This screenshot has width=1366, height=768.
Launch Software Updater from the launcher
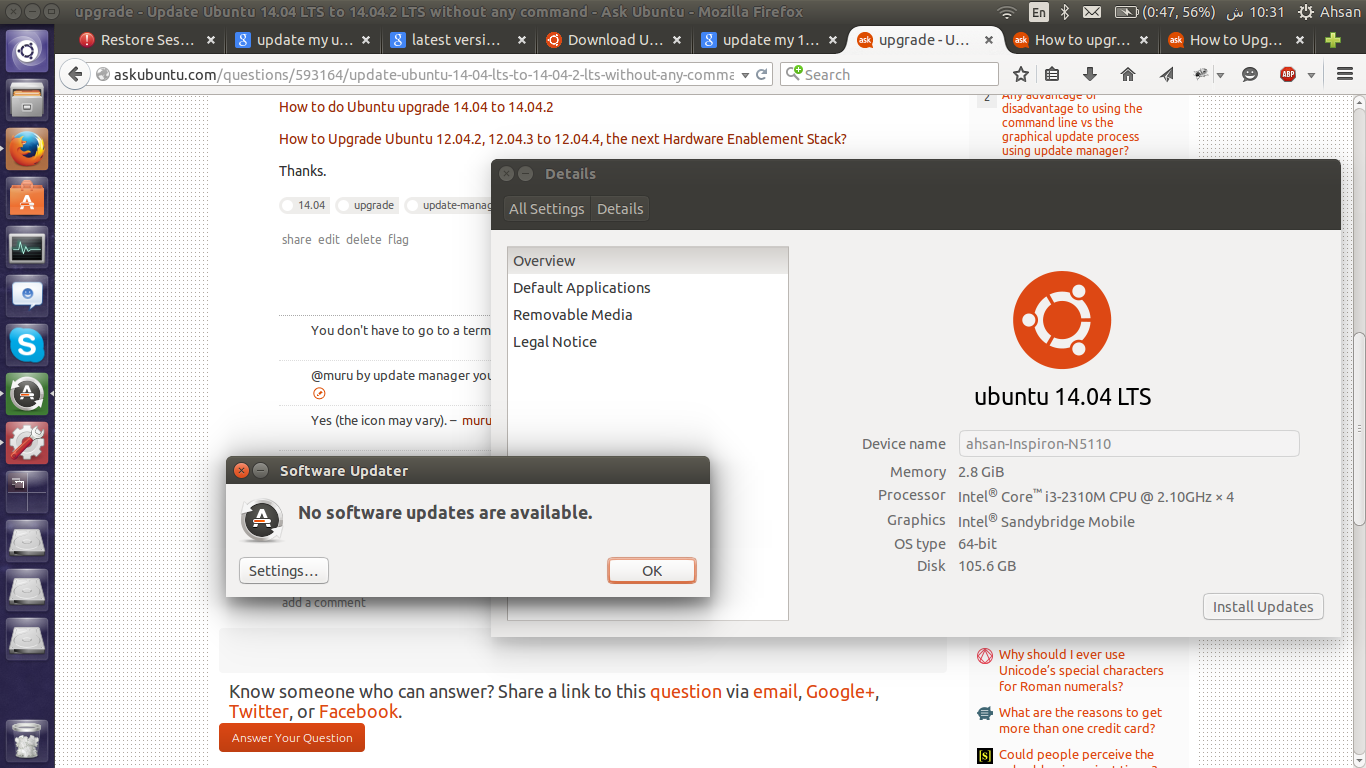click(x=25, y=394)
